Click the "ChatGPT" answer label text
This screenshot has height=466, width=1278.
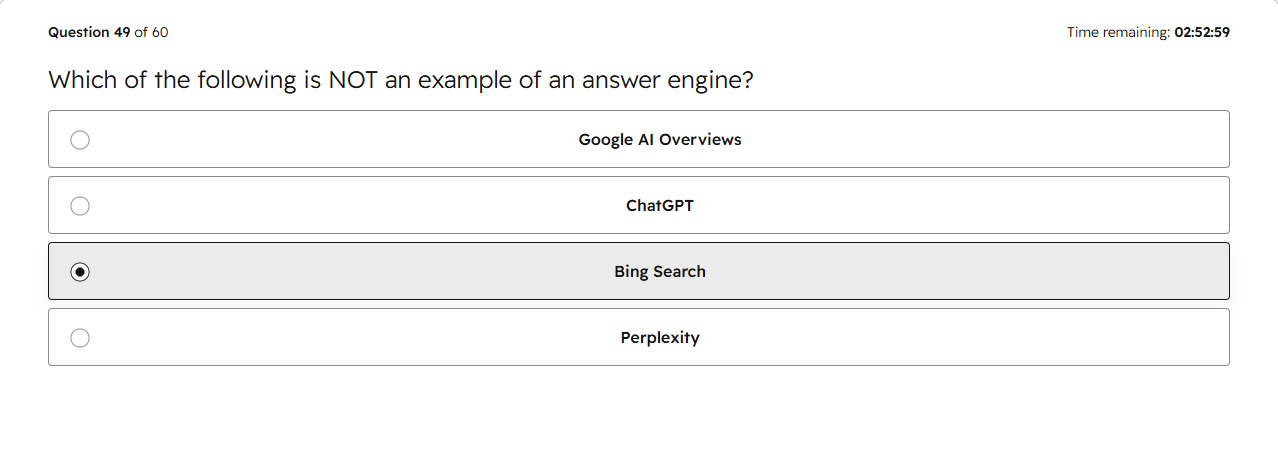point(660,206)
